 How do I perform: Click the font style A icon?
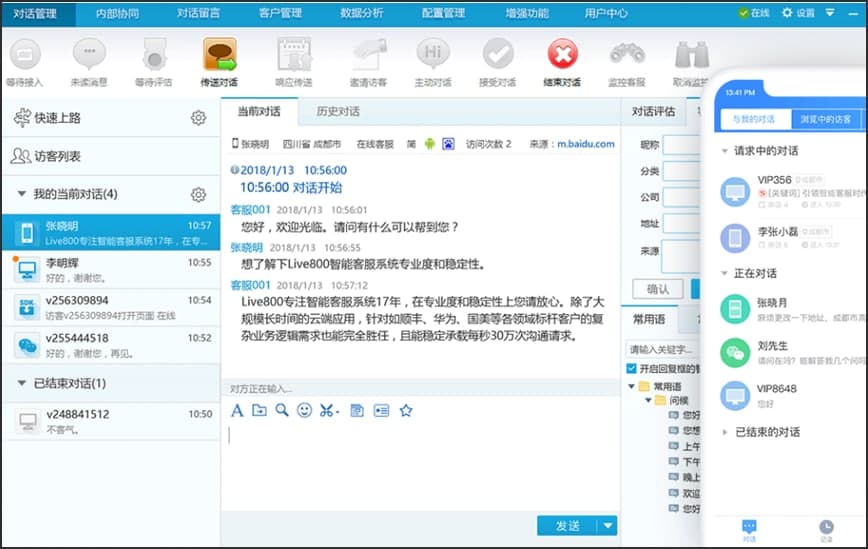(x=237, y=411)
